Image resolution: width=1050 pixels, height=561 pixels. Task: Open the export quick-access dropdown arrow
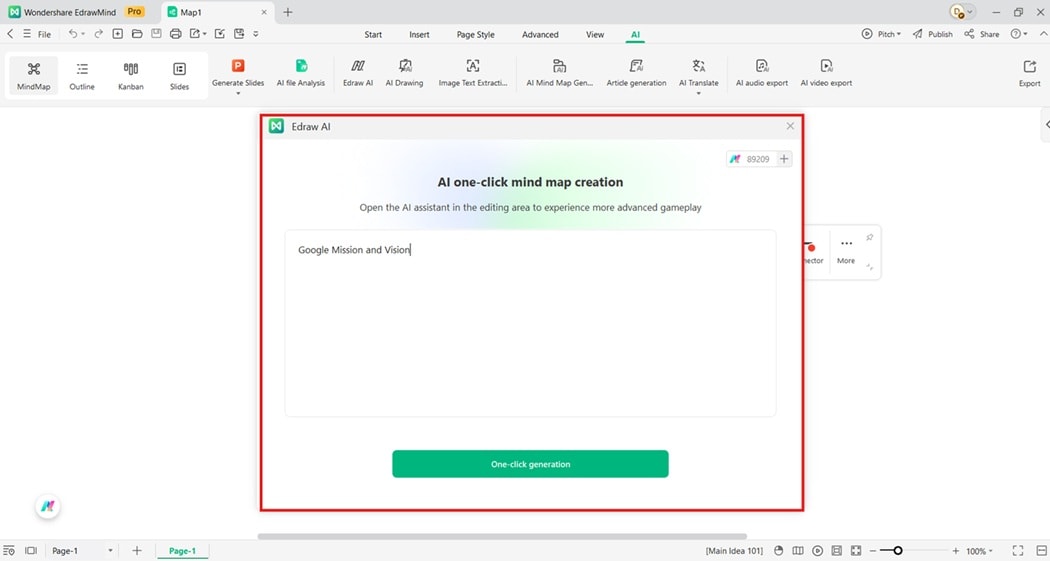pyautogui.click(x=204, y=34)
